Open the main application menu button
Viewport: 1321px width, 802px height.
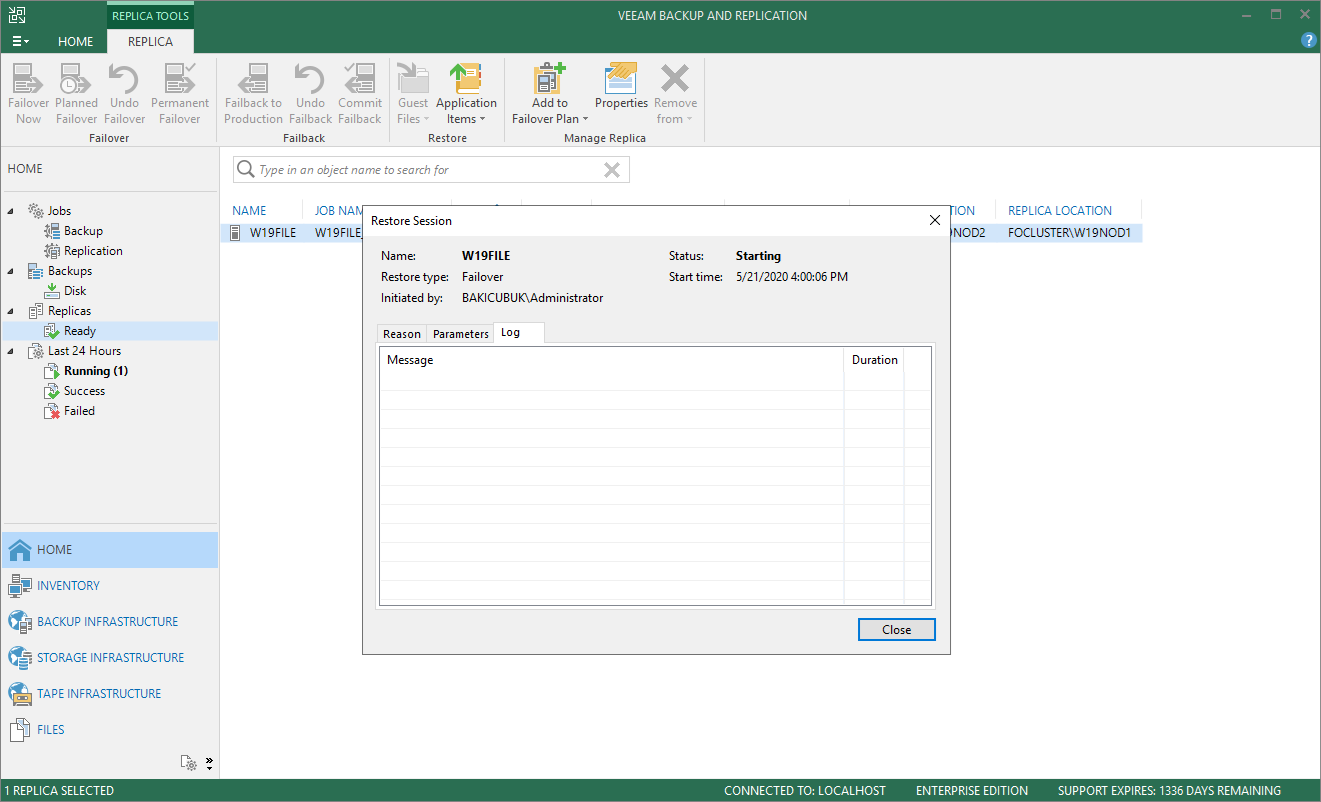(20, 41)
